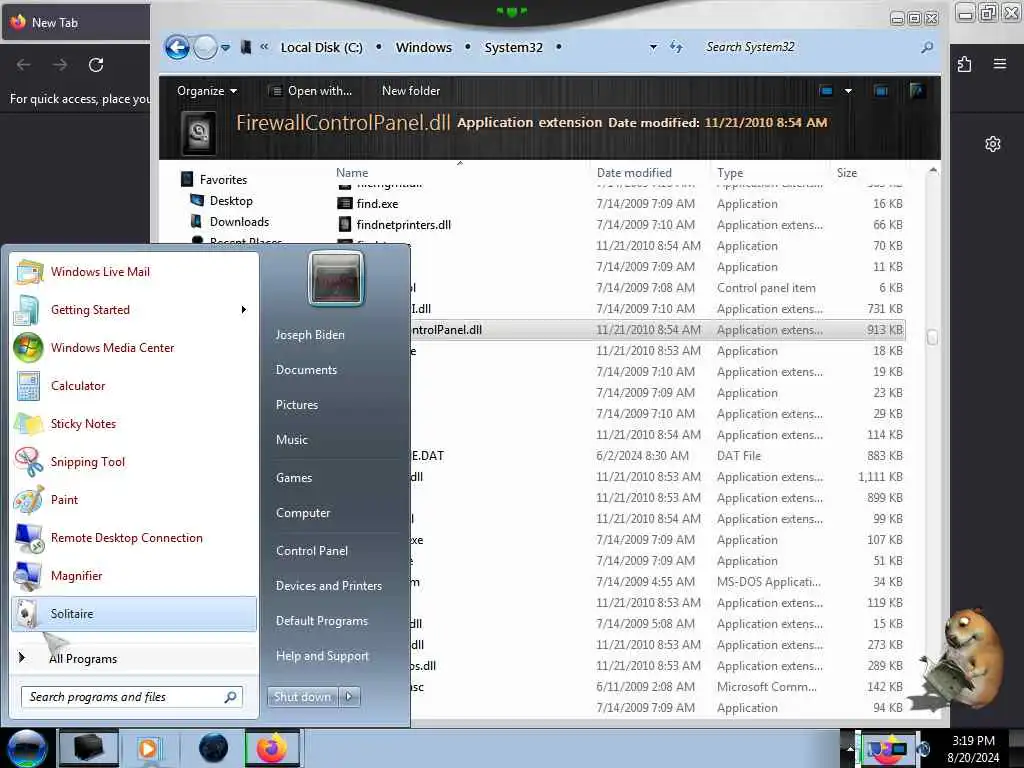
Task: Open Games from Start menu
Action: coord(294,478)
